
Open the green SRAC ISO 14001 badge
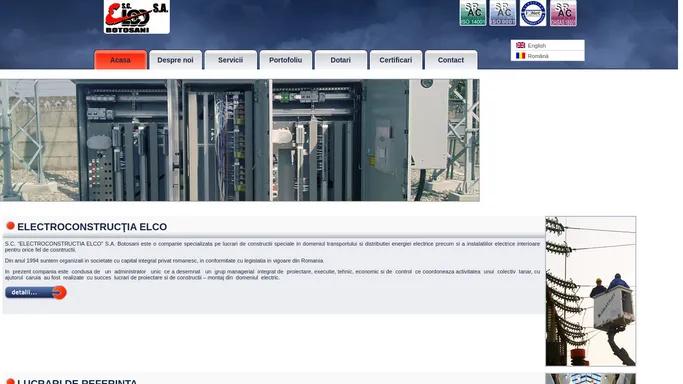[x=473, y=13]
